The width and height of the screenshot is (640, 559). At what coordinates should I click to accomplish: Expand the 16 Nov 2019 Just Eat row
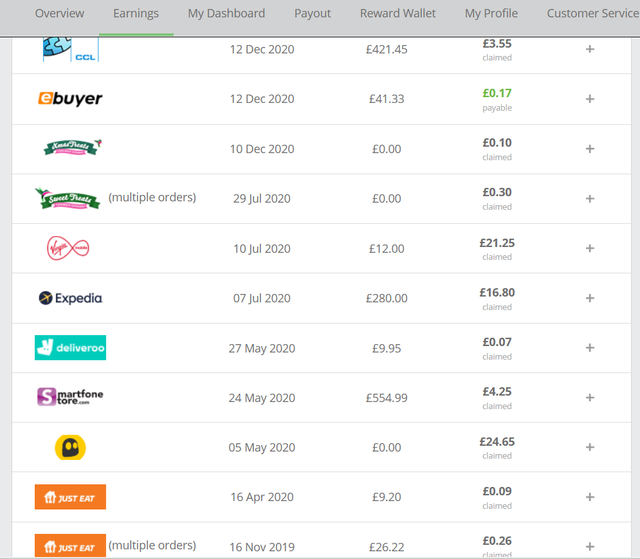tap(590, 547)
